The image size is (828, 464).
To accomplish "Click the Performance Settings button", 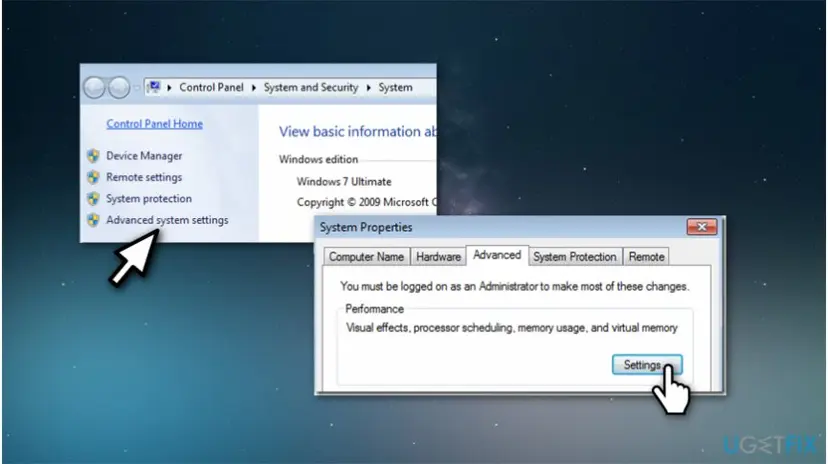I will point(647,365).
